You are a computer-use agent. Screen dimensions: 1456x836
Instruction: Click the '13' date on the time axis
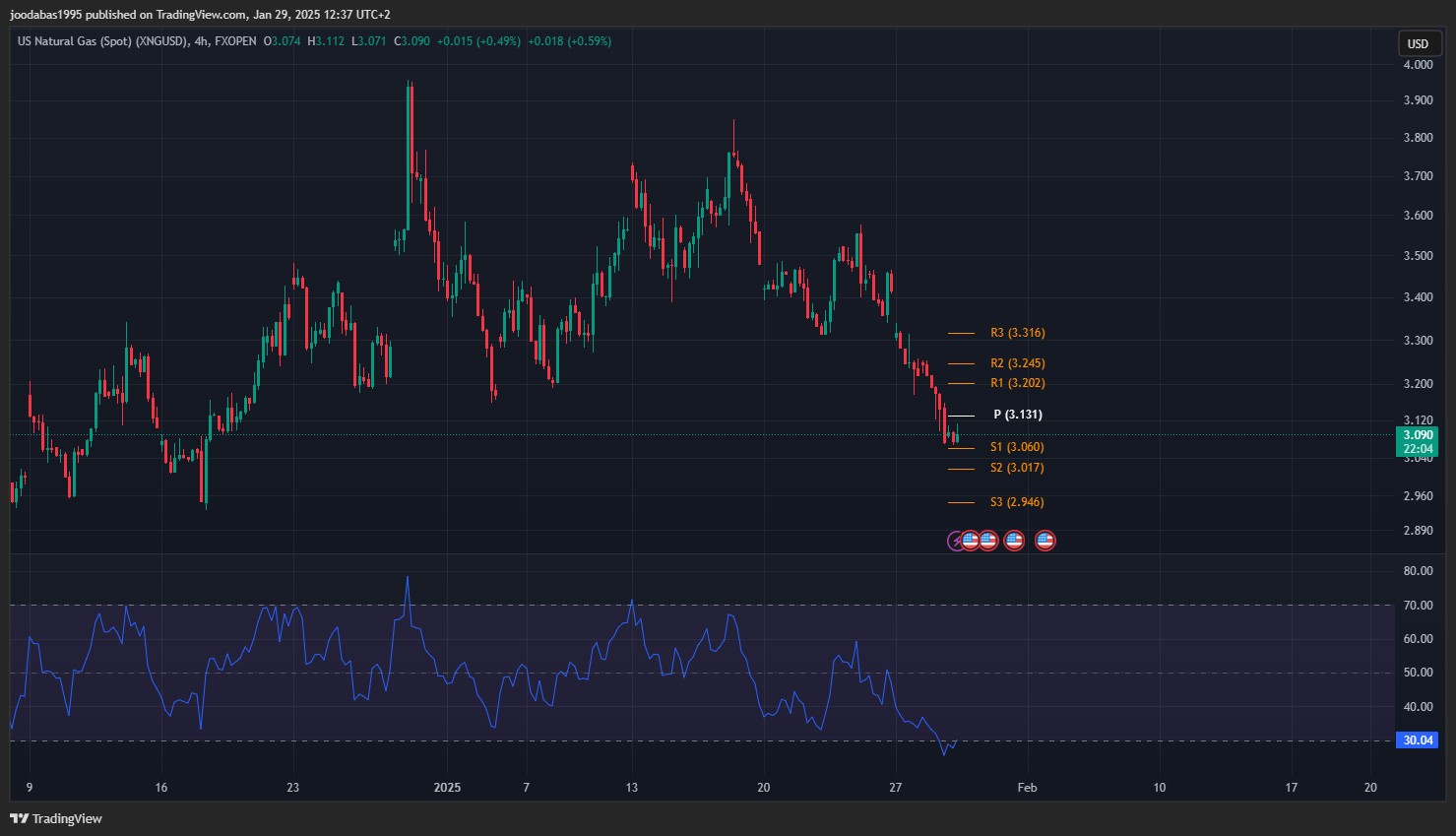632,788
